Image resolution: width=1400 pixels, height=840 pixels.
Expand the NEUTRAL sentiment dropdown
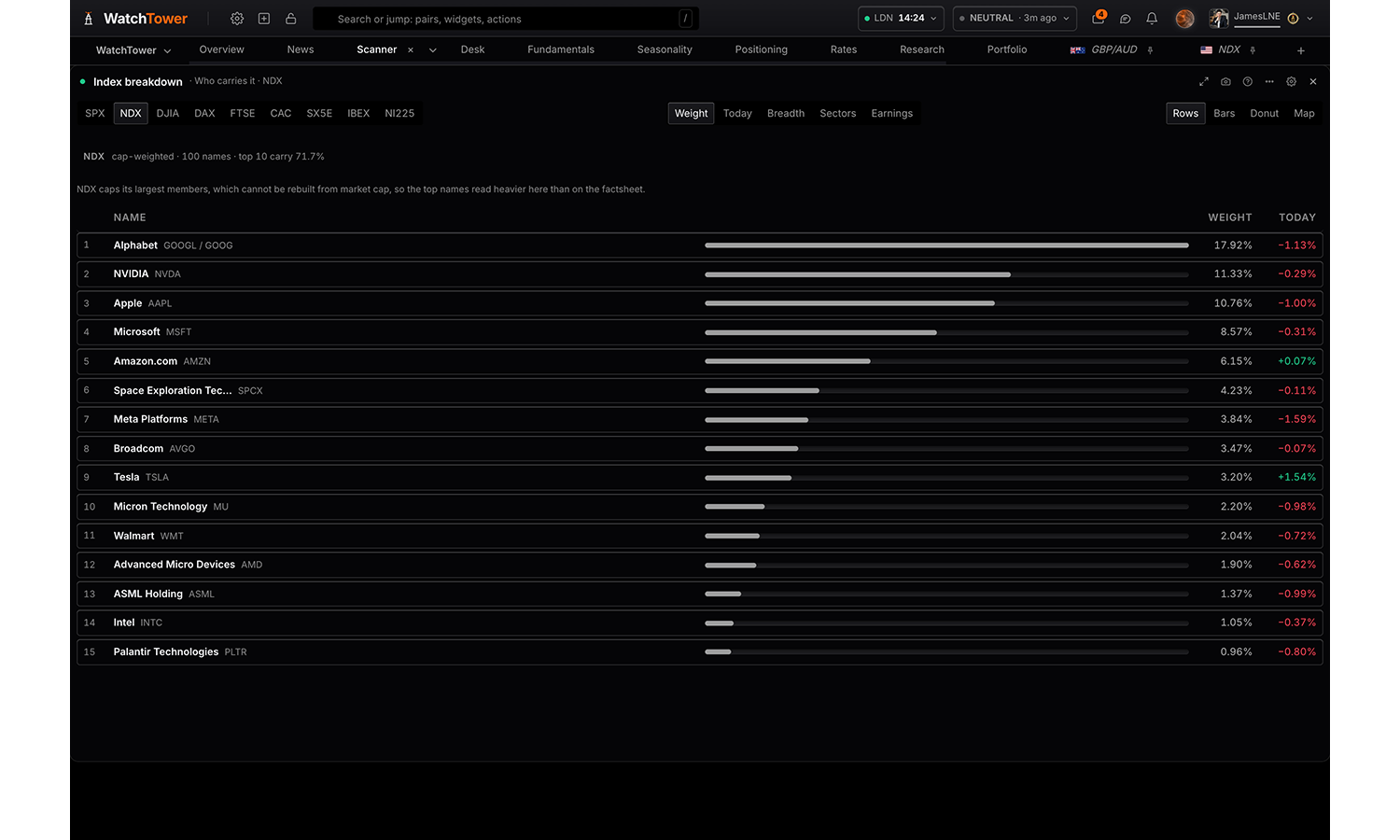coord(1015,19)
